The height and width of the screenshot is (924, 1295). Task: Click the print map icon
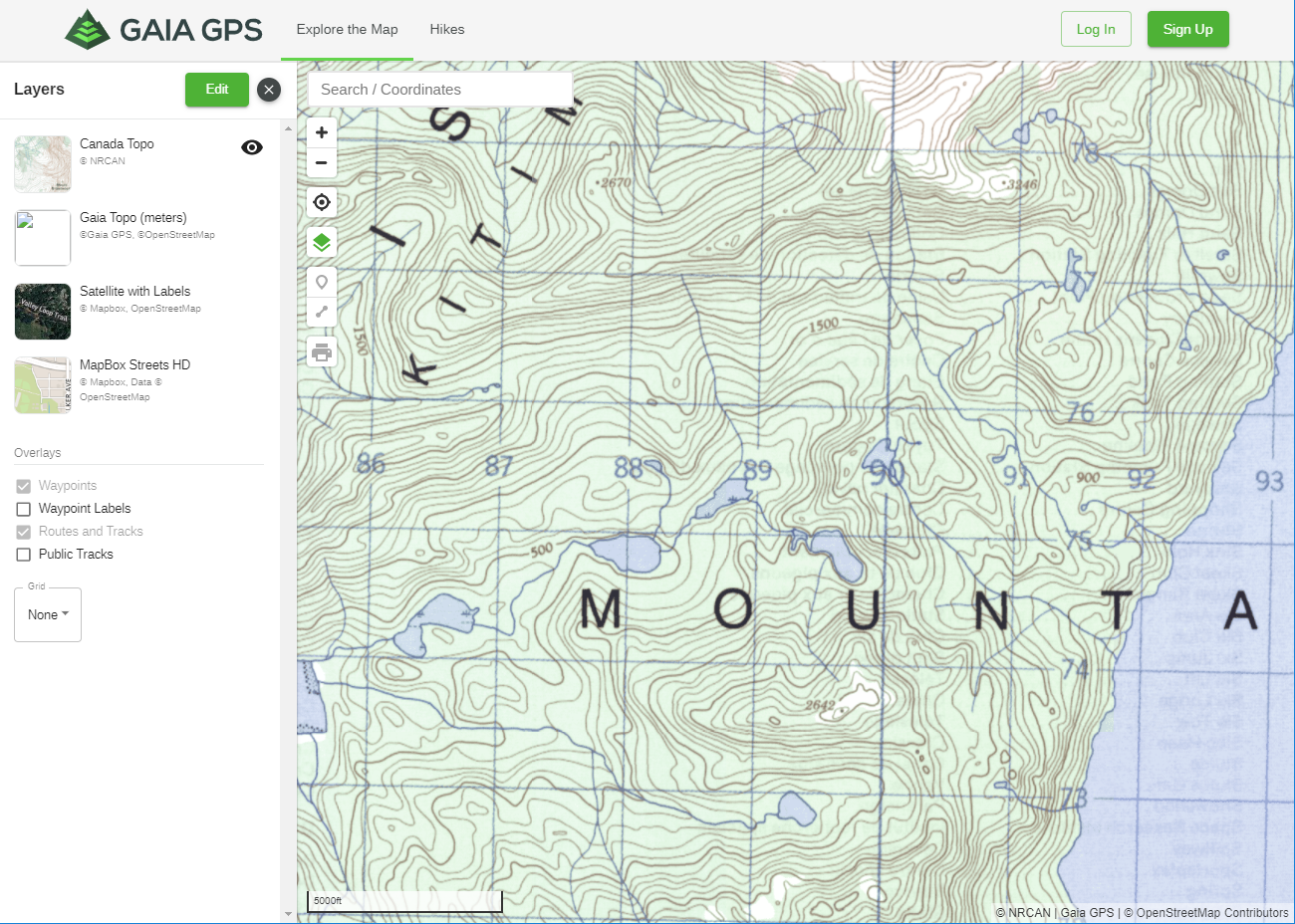click(x=321, y=351)
